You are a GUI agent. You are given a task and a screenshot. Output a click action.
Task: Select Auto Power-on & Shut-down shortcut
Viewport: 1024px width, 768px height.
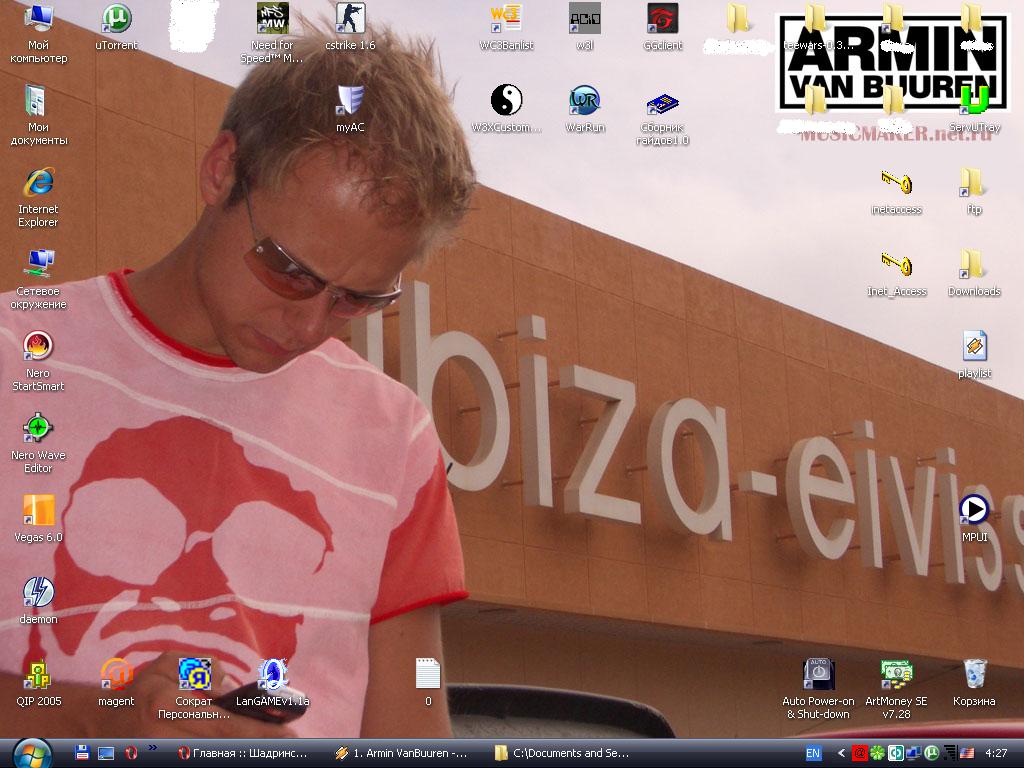818,690
